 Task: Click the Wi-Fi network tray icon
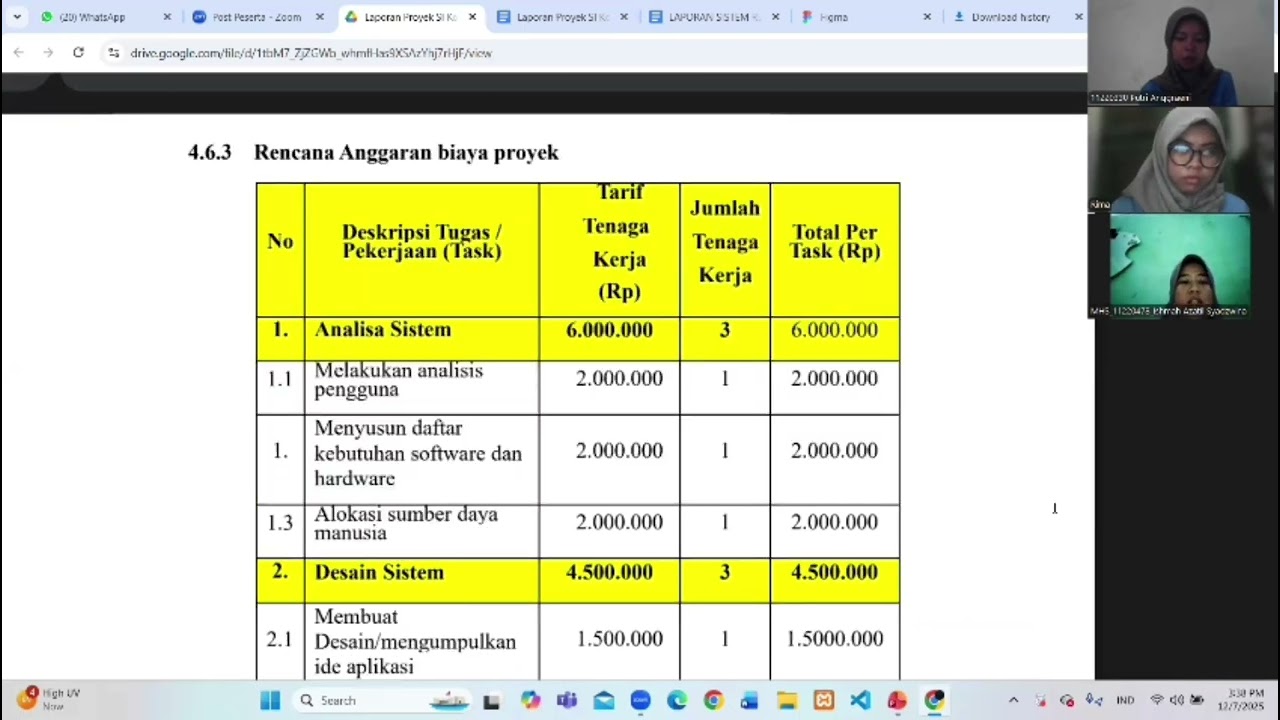pos(1157,700)
